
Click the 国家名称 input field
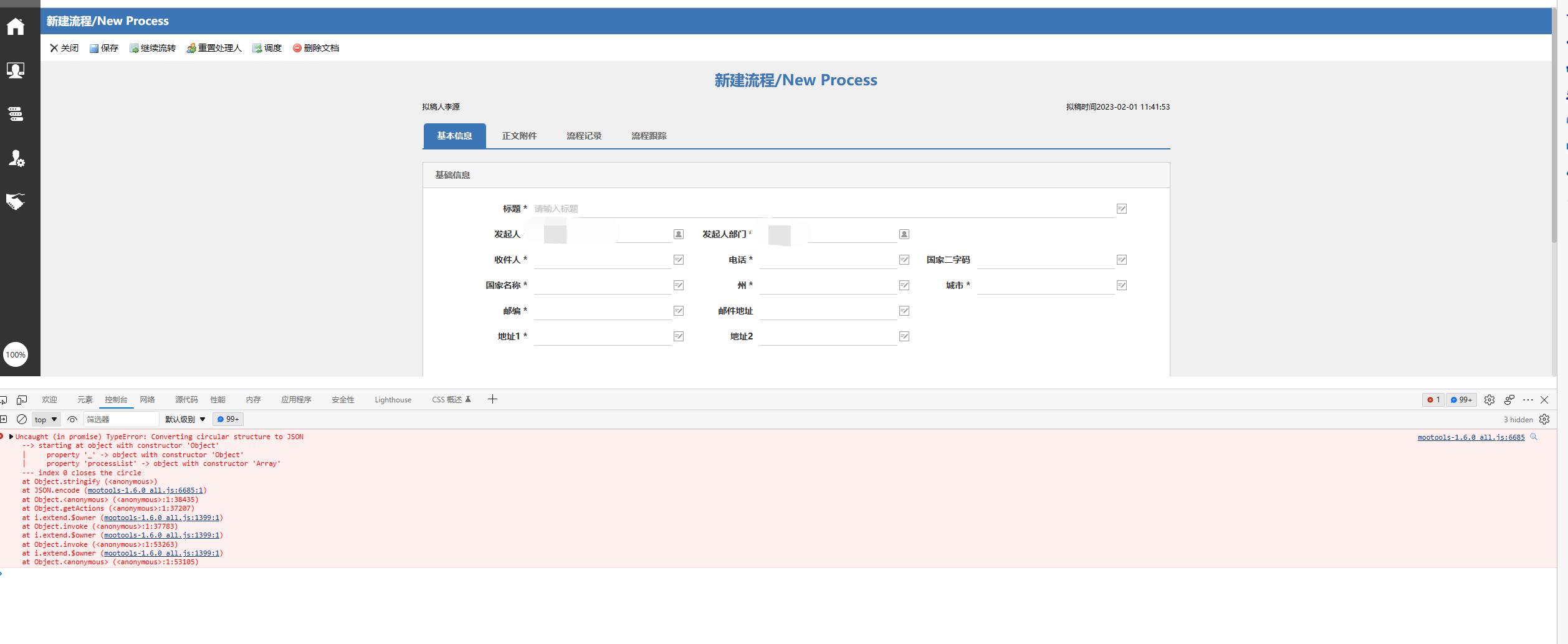click(x=603, y=285)
